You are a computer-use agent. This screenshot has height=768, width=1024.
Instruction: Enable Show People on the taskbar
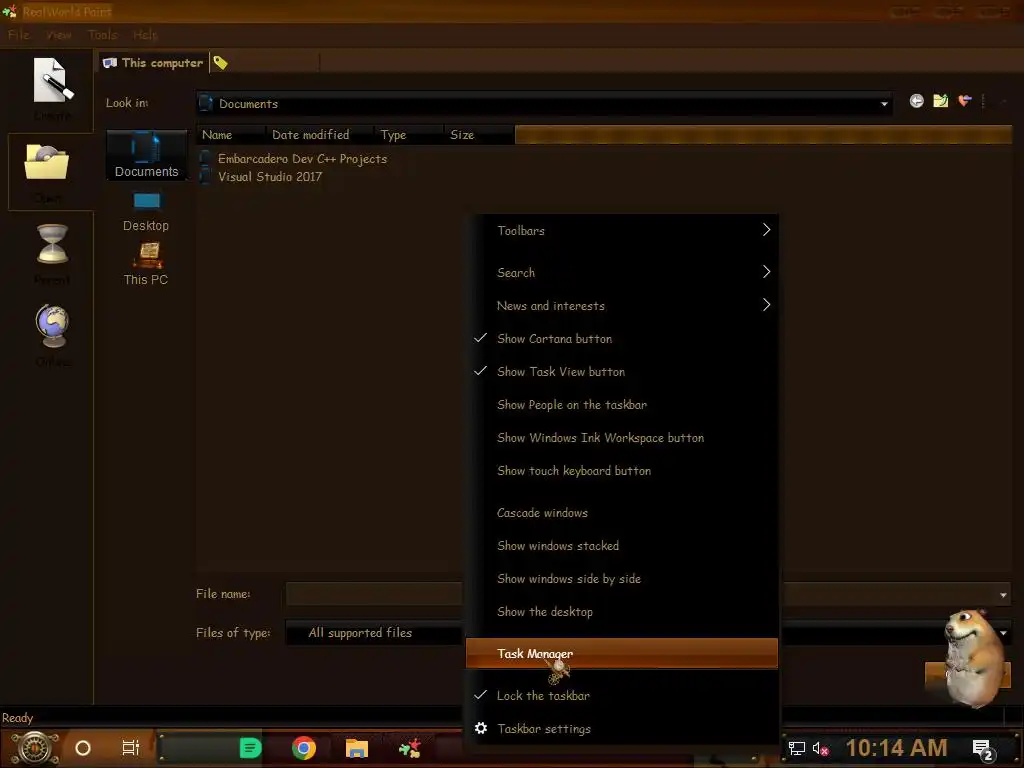click(622, 405)
